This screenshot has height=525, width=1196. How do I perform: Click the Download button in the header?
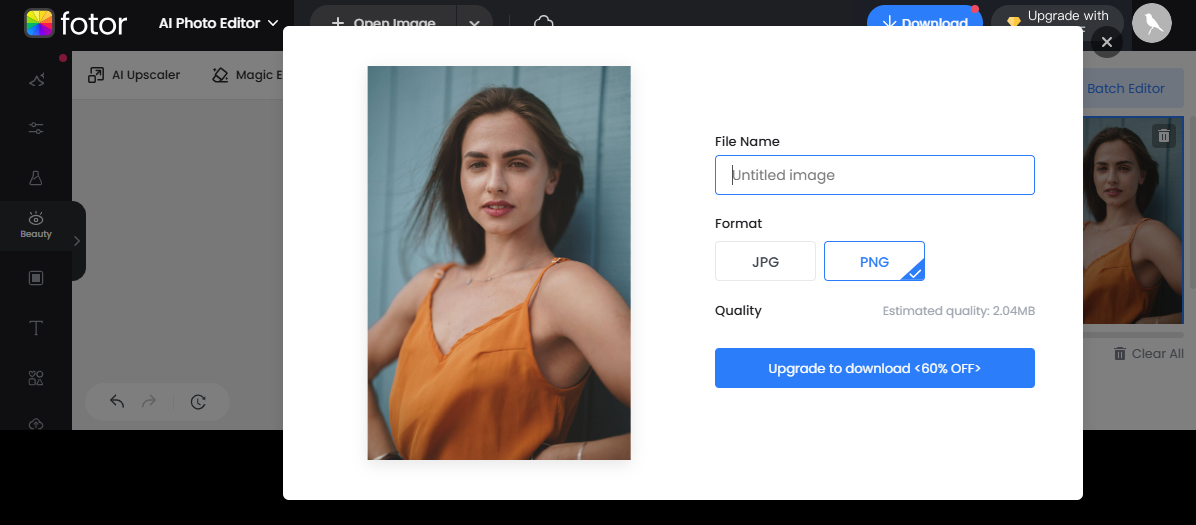point(924,23)
